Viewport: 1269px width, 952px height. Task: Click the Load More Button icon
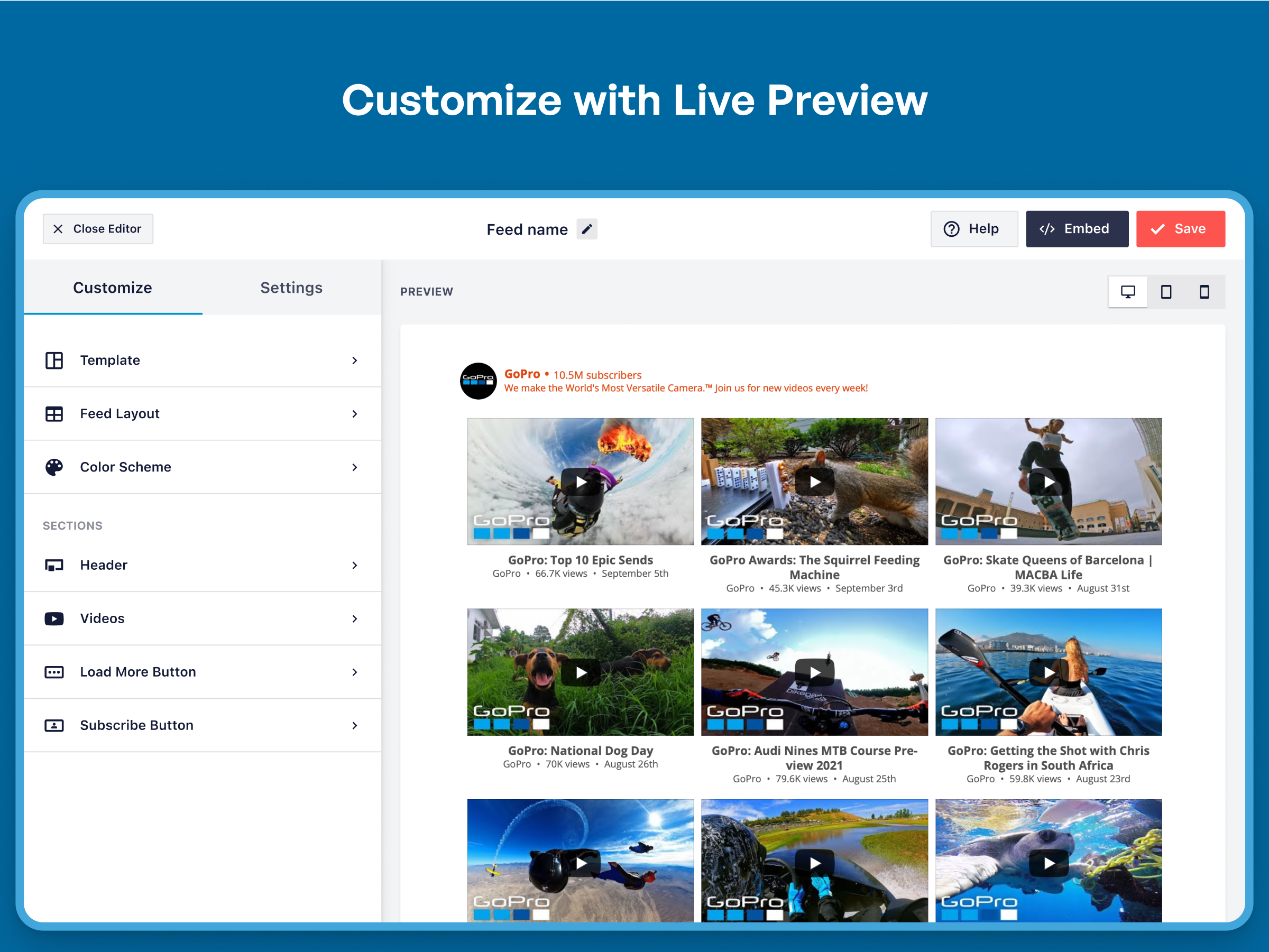point(54,671)
